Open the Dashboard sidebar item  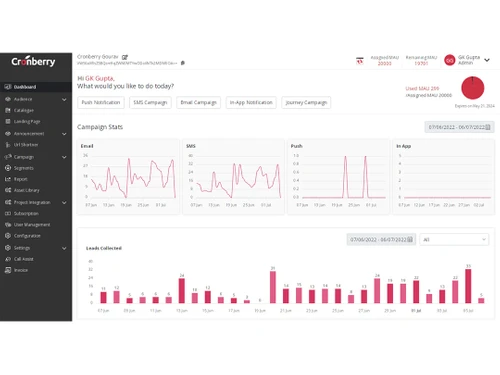point(36,87)
